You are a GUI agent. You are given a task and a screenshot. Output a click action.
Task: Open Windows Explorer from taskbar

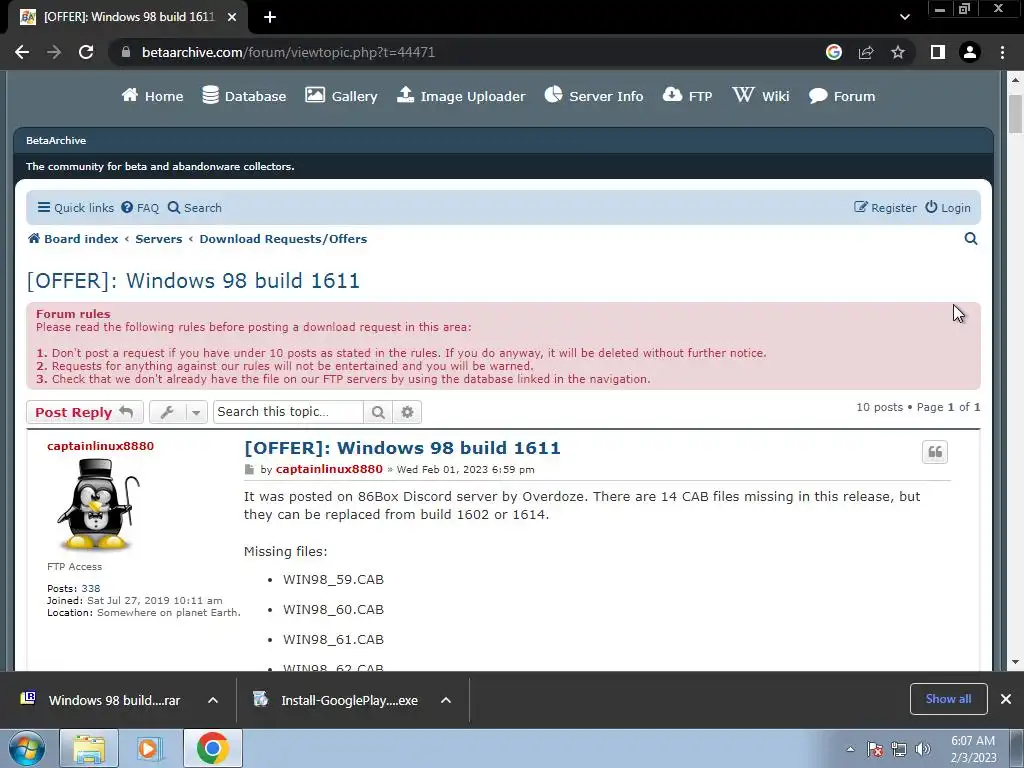(x=89, y=748)
